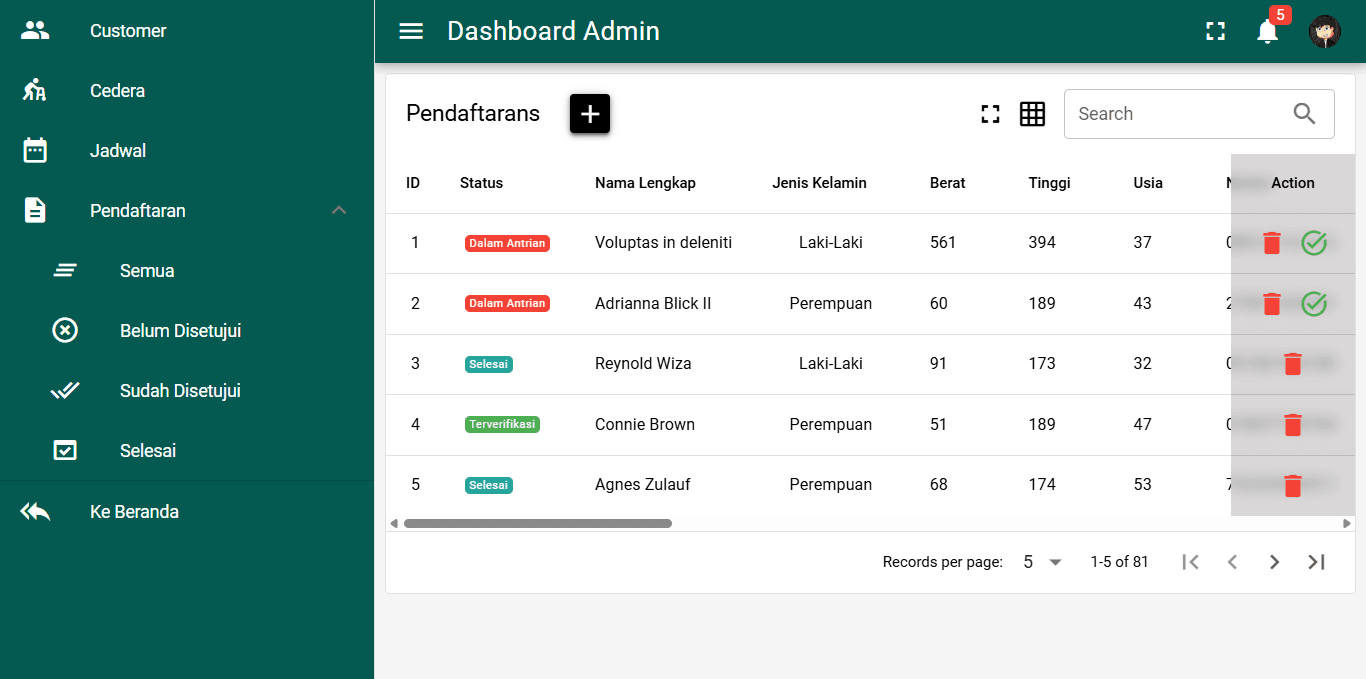Open the Belum Disetujui submenu item

[187, 331]
